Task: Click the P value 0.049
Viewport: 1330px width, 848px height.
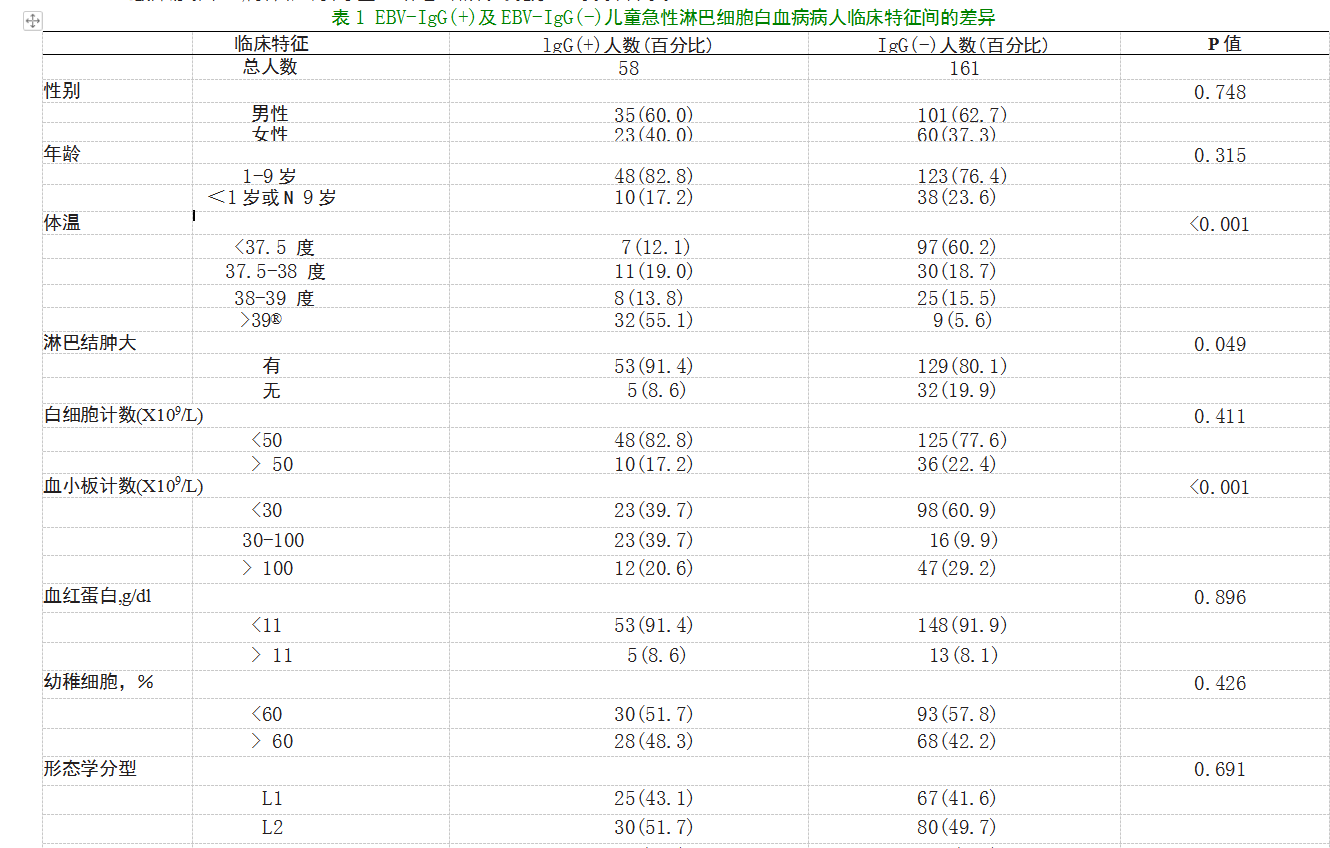Action: click(x=1220, y=344)
